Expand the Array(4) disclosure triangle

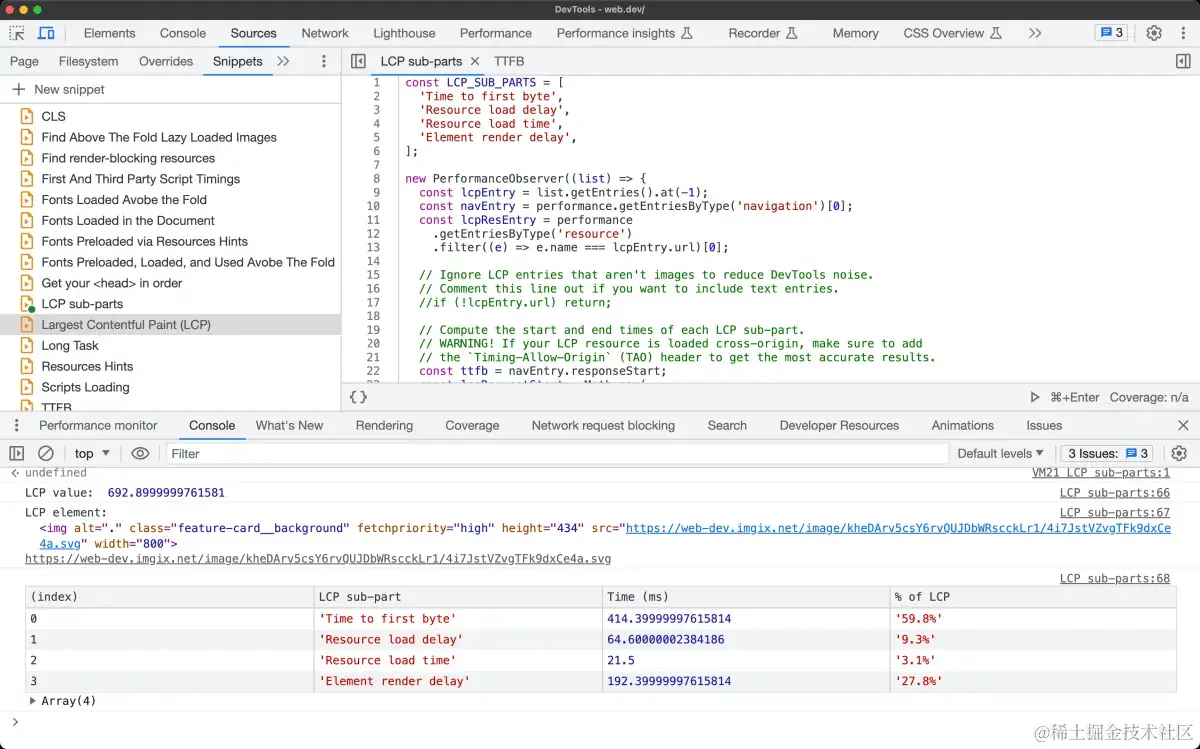tap(33, 701)
